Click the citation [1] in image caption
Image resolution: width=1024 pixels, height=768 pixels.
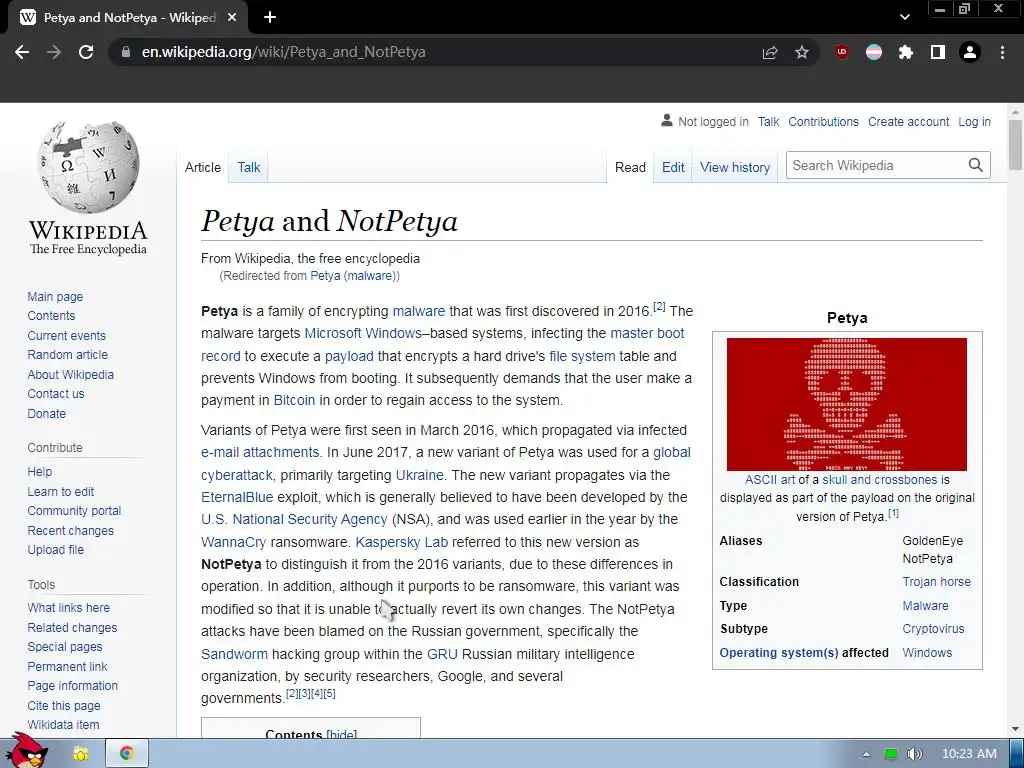coord(893,513)
